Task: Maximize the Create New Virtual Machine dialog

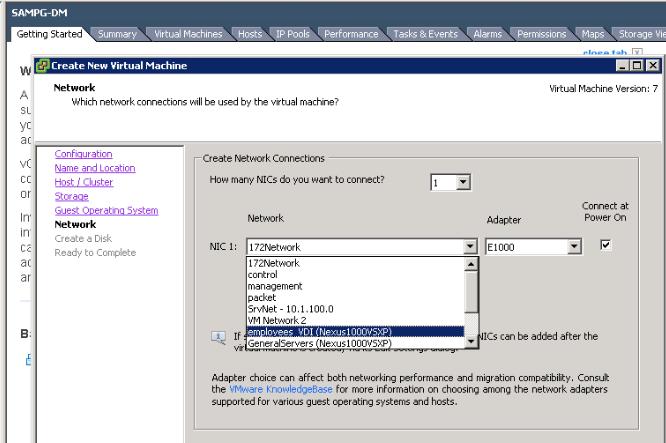Action: [637, 65]
